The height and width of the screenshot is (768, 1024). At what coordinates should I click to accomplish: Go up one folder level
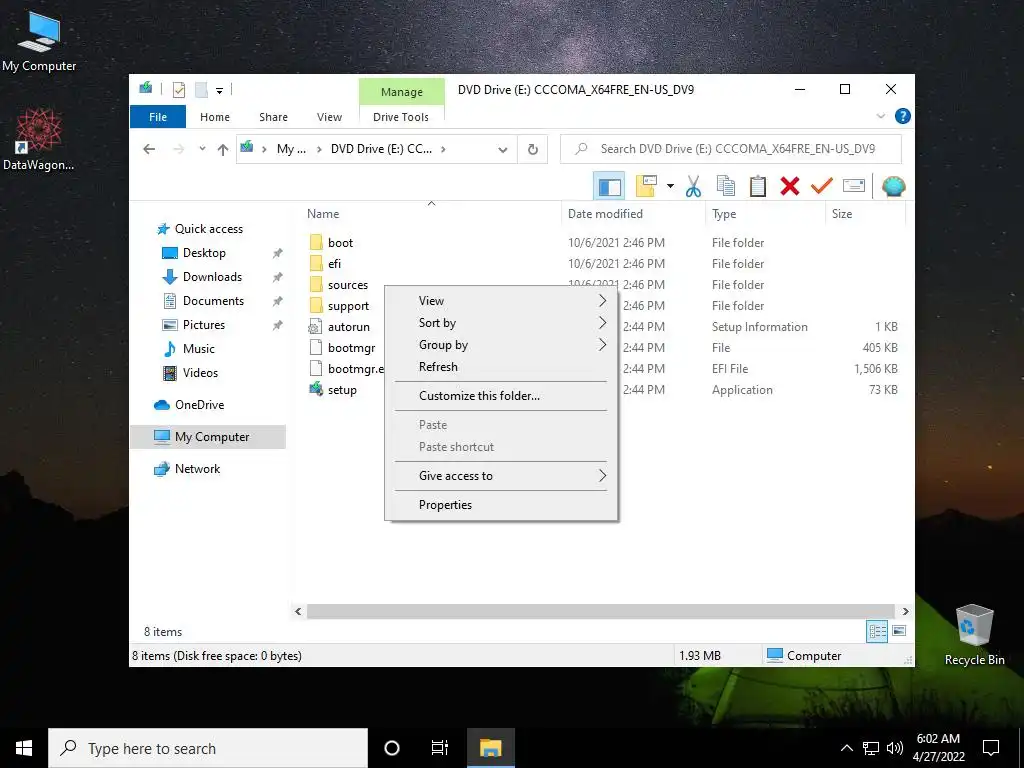coord(223,150)
